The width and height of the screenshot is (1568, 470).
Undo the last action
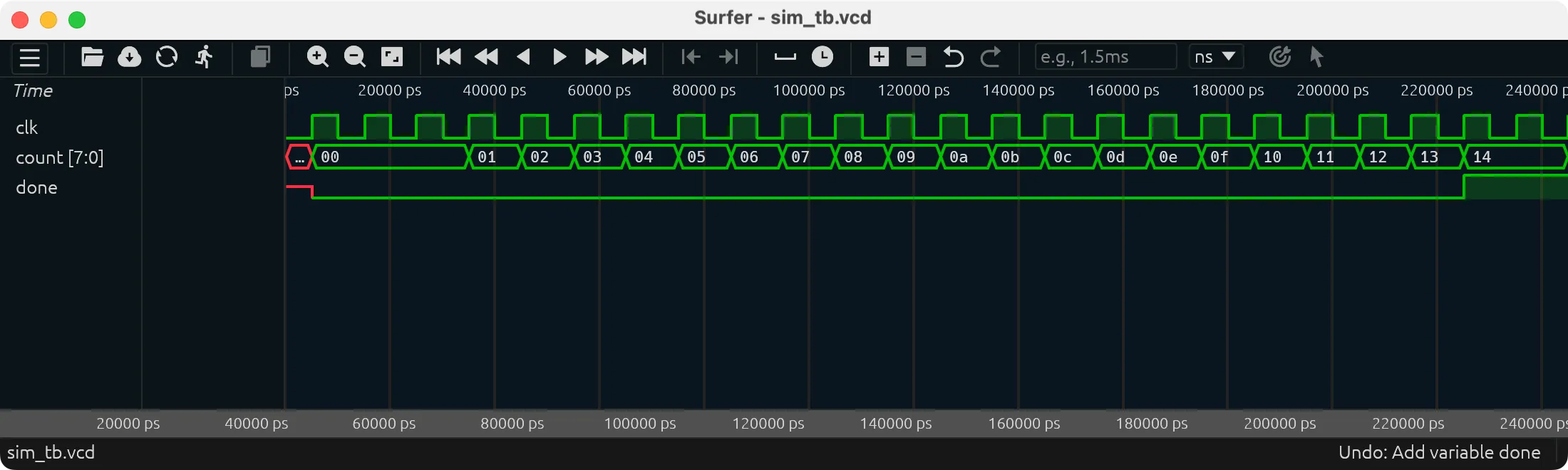tap(954, 57)
